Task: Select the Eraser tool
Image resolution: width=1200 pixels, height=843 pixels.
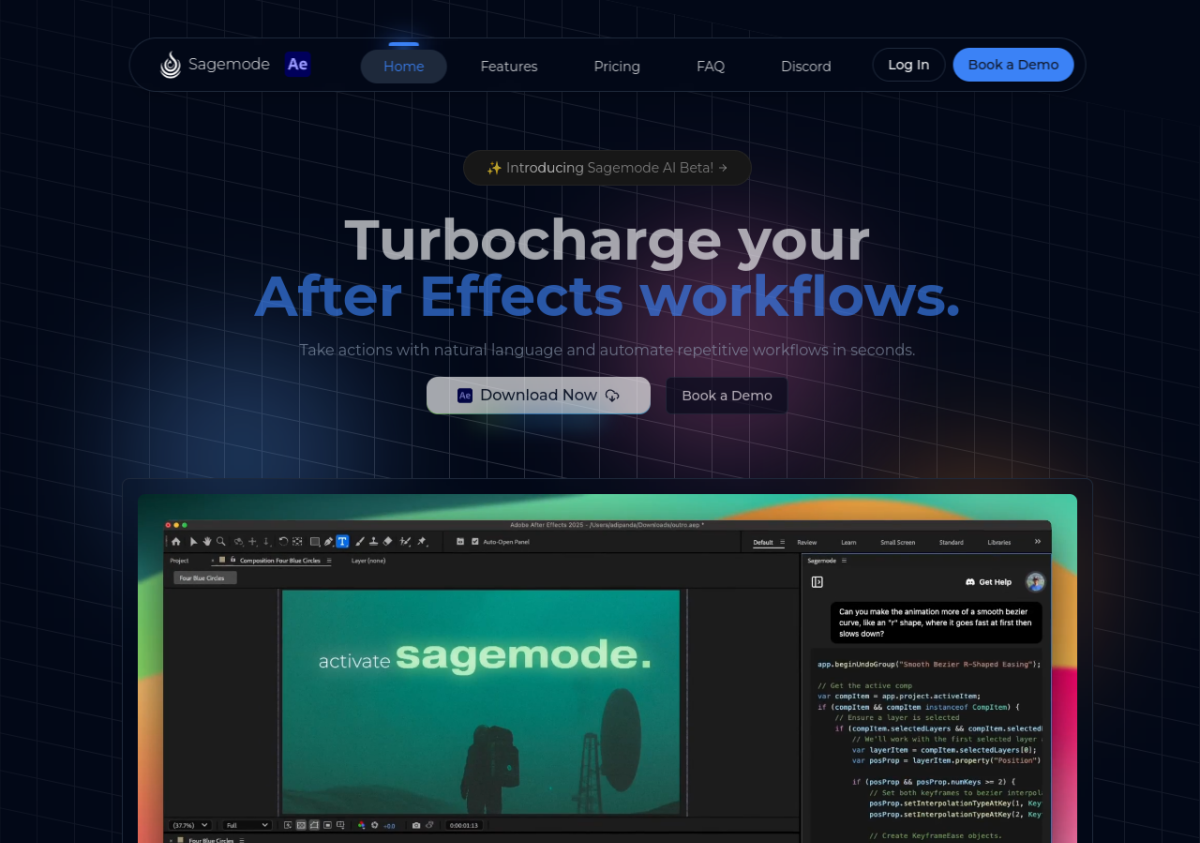Action: [x=387, y=542]
